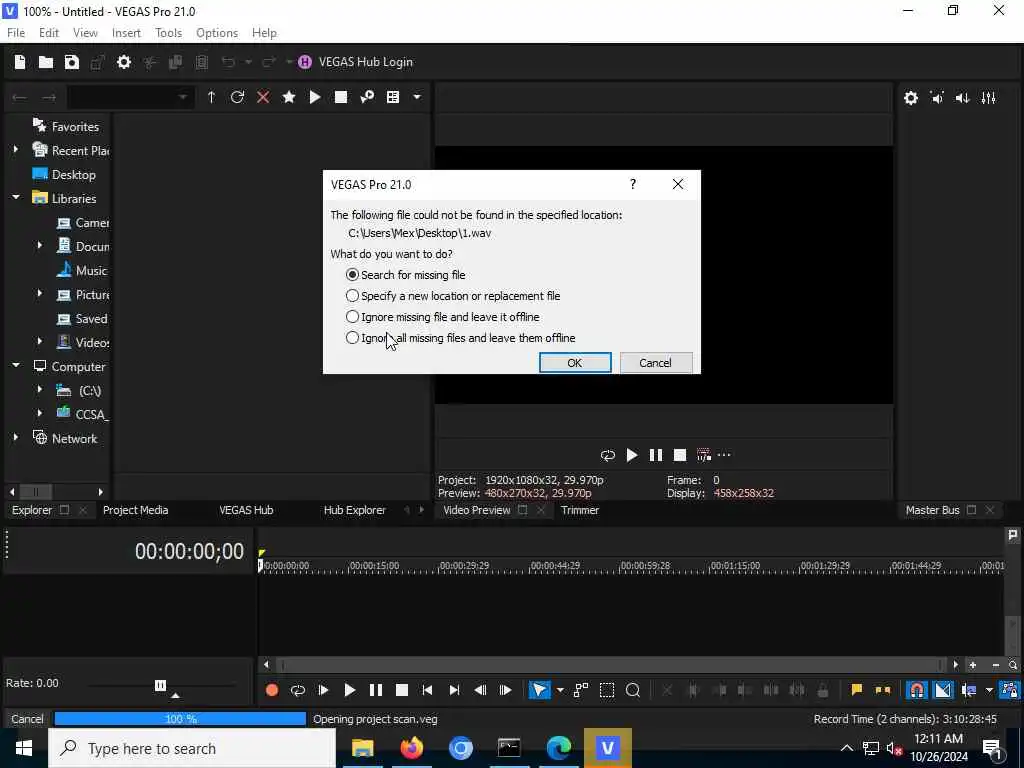The width and height of the screenshot is (1024, 768).
Task: Cancel the project loading progress
Action: [x=27, y=719]
